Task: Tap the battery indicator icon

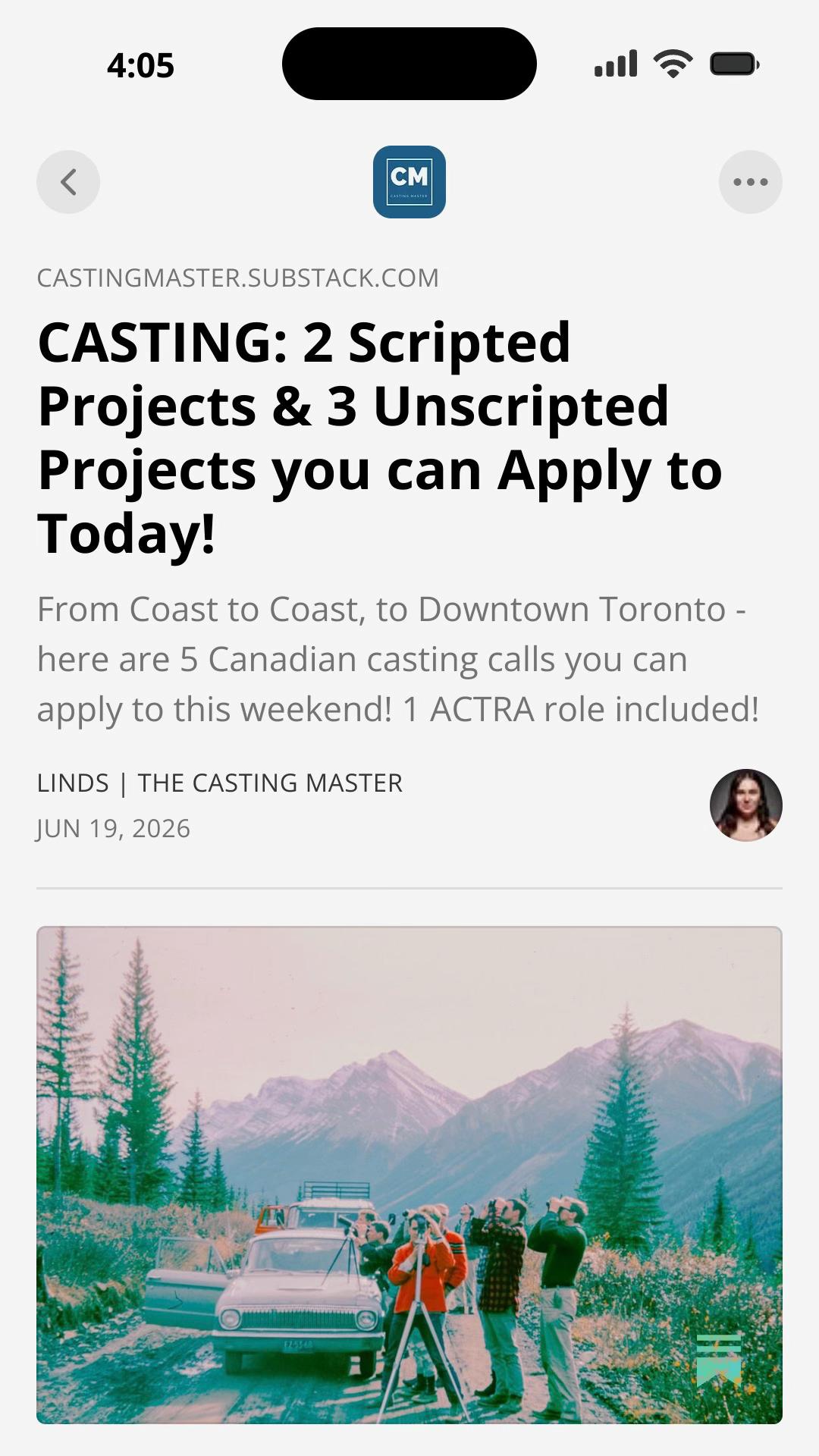Action: point(735,64)
